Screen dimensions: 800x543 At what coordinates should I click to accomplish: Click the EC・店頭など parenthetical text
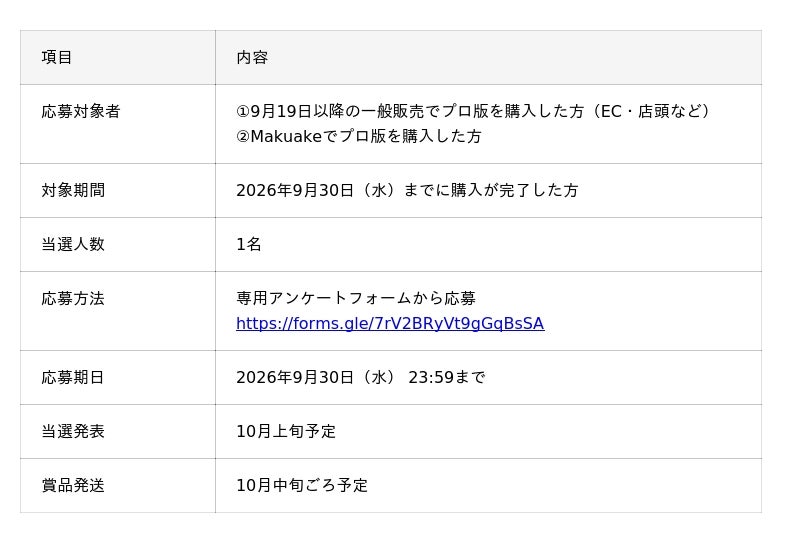pos(651,111)
